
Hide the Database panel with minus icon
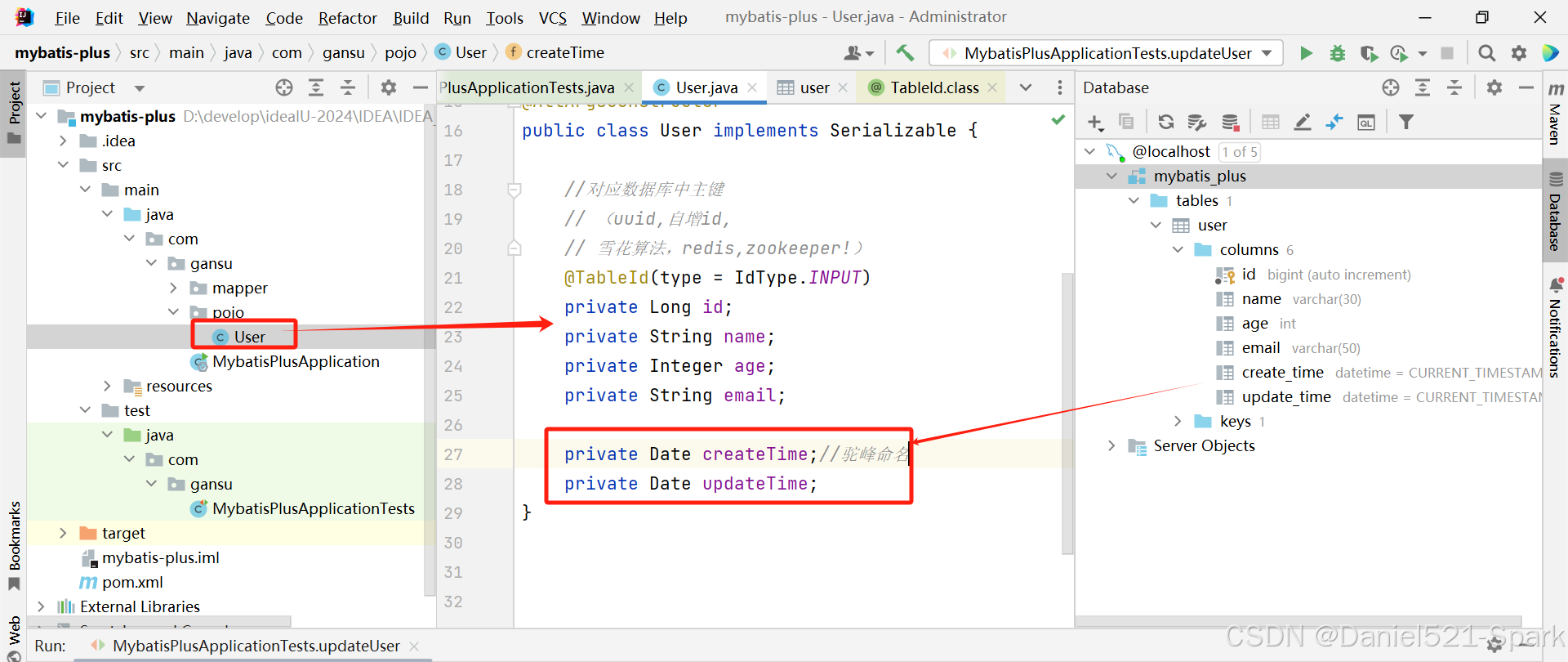pos(1526,87)
